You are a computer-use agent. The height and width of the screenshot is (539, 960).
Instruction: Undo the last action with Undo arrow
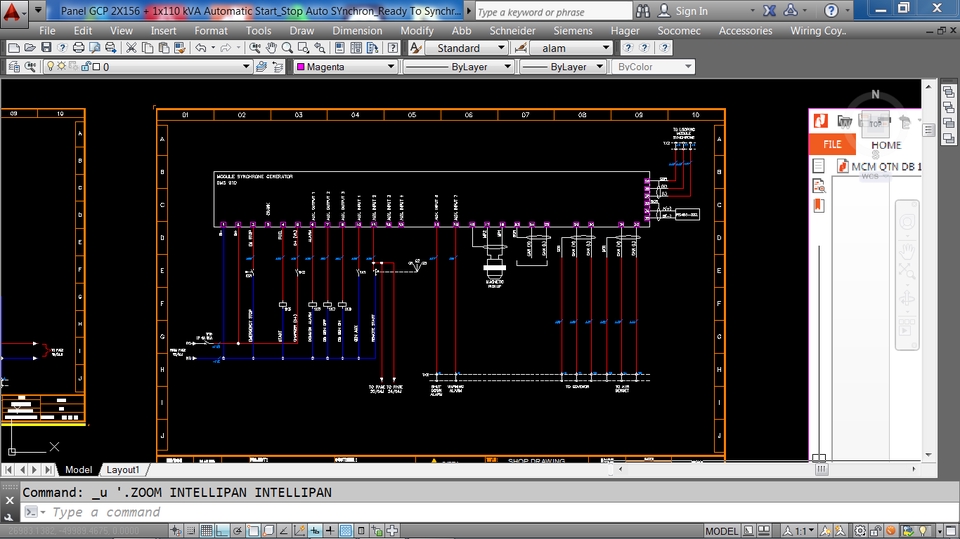[x=200, y=48]
